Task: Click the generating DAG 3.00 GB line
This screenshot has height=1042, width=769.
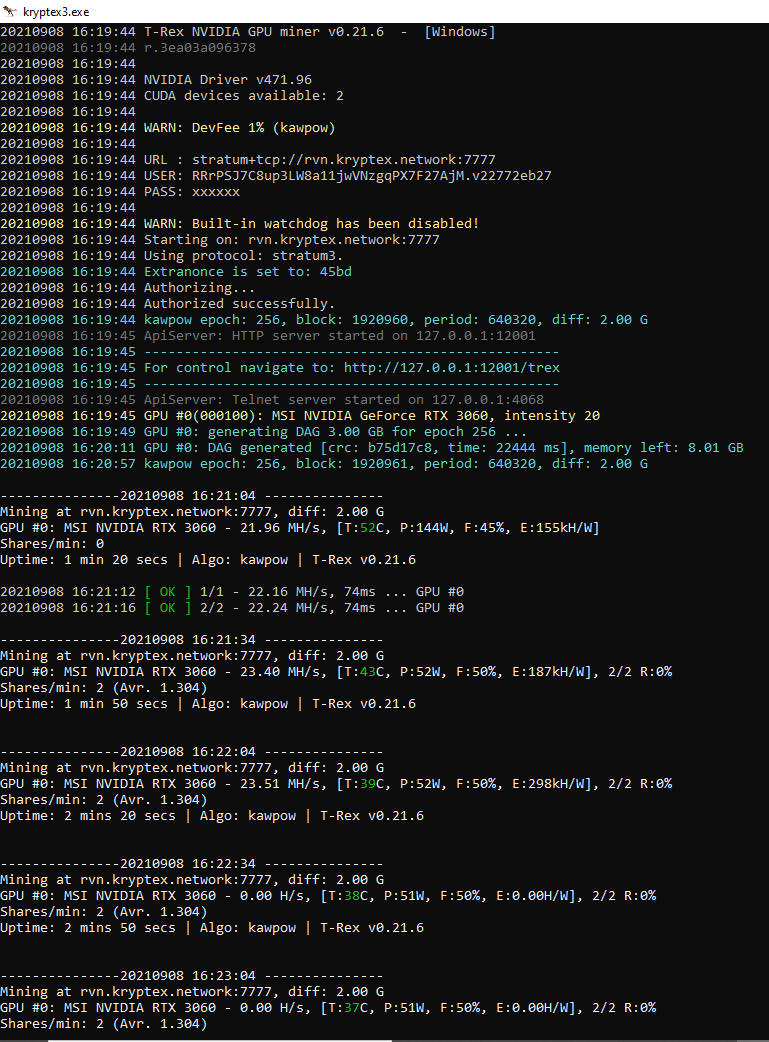Action: (x=264, y=431)
